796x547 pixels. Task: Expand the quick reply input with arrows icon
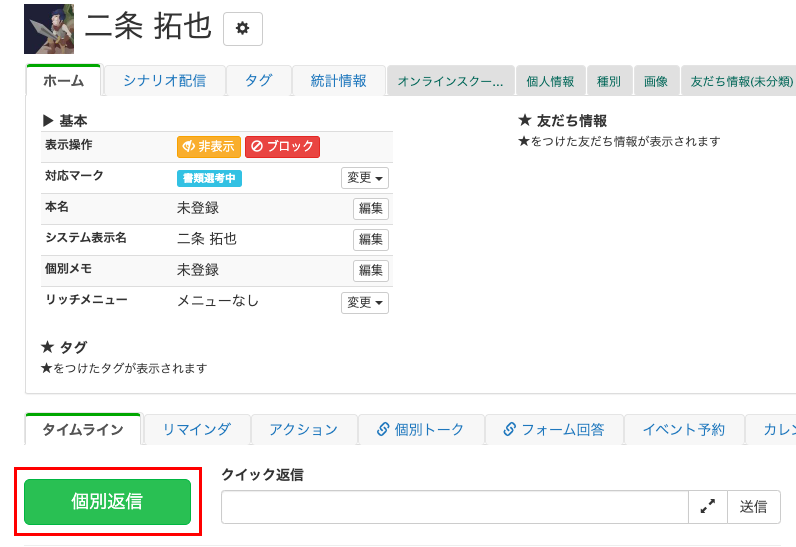point(707,507)
